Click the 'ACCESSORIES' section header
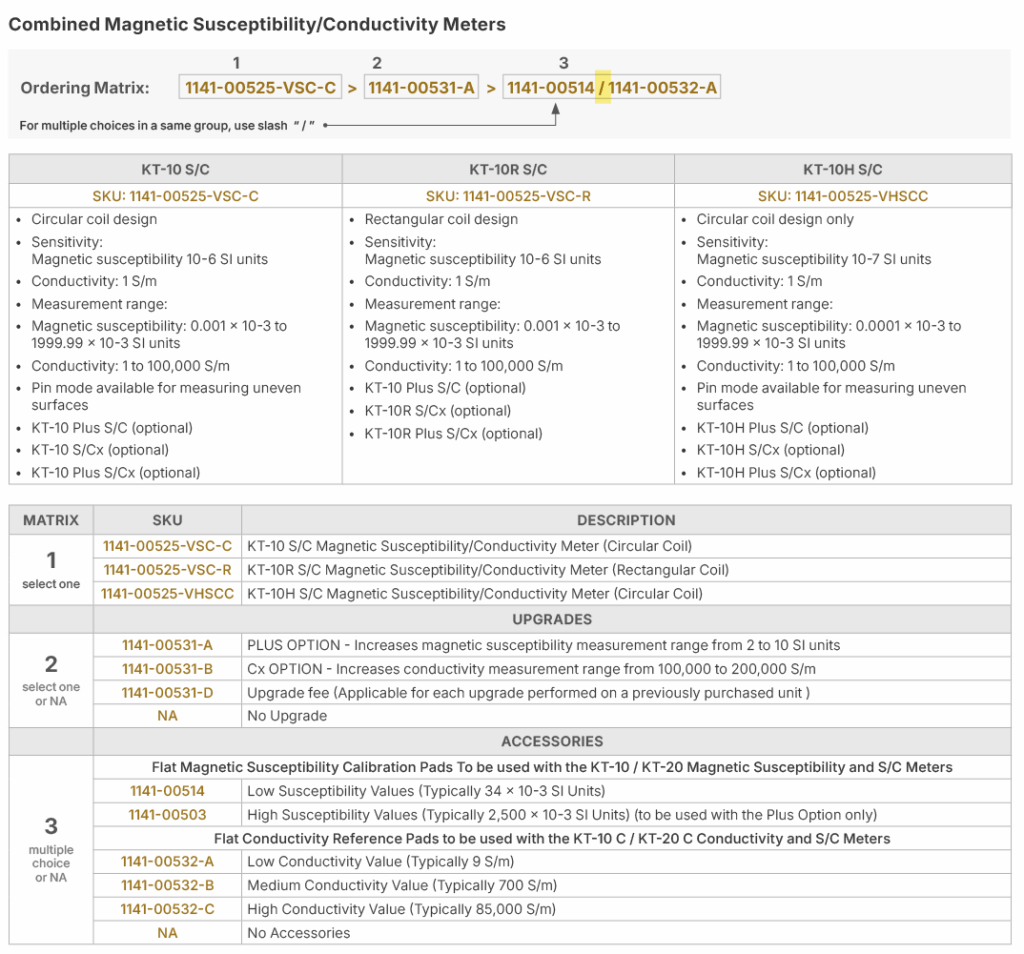This screenshot has width=1024, height=954. coord(552,741)
